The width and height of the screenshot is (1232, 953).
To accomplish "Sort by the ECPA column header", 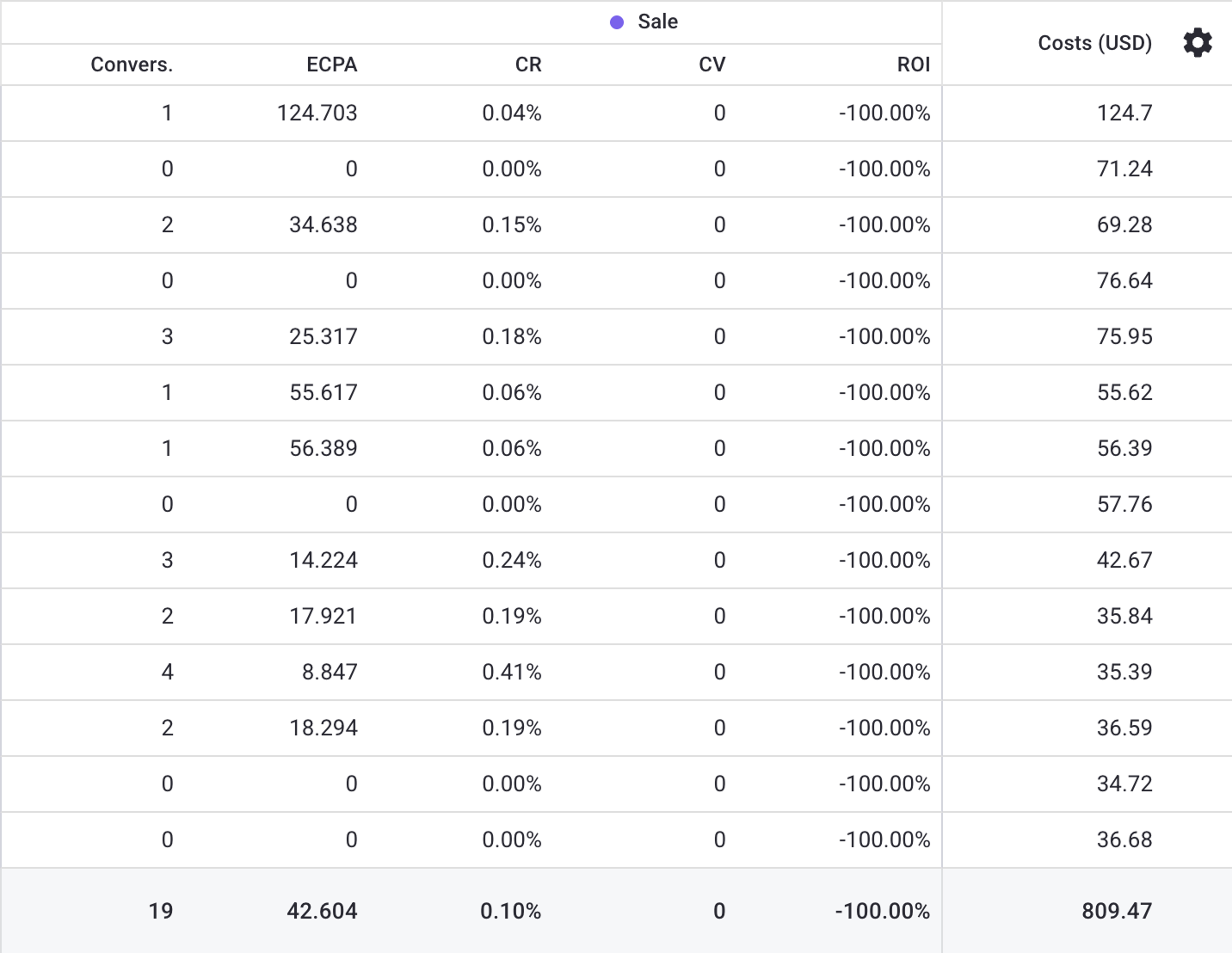I will (x=331, y=65).
